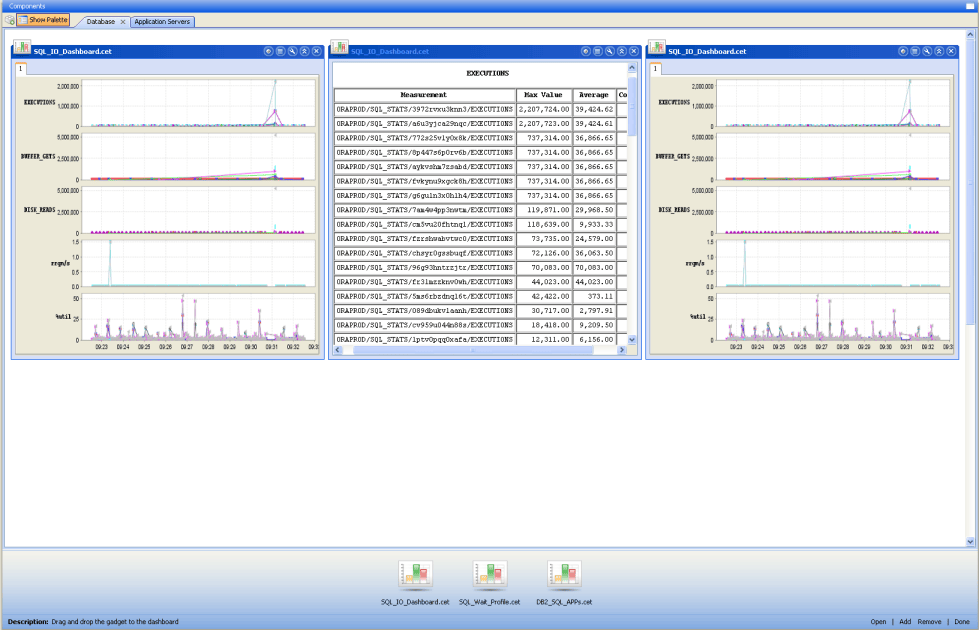The width and height of the screenshot is (979, 630).
Task: Open the person icon on the middle panel header
Action: [622, 51]
